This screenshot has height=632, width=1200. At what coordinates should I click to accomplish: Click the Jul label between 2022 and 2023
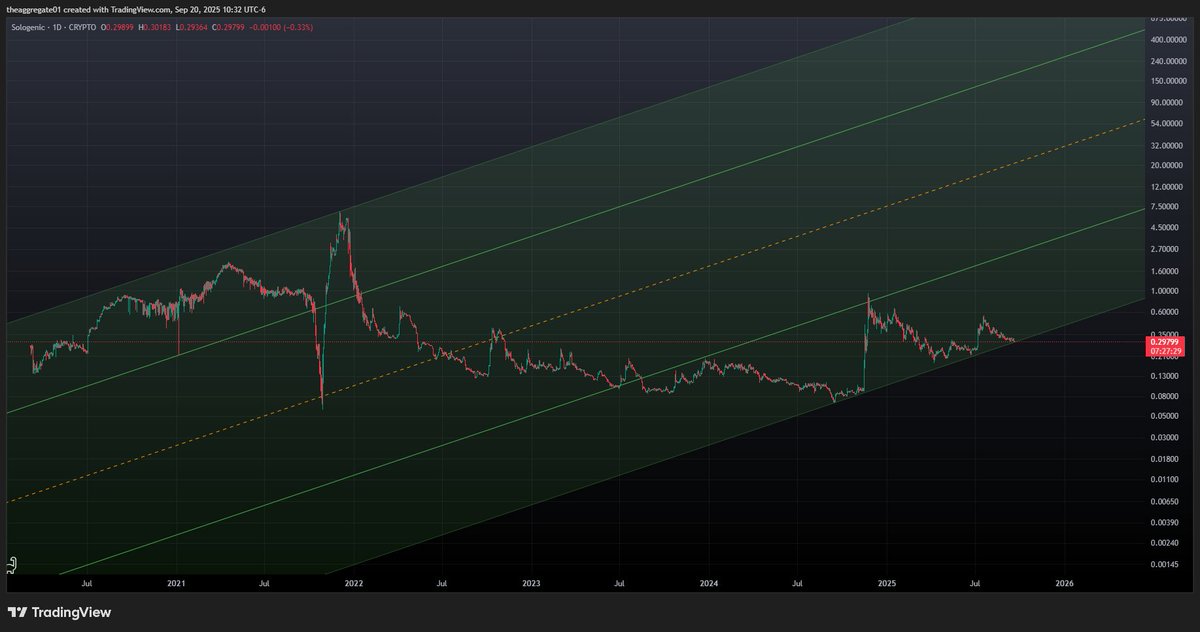click(442, 582)
